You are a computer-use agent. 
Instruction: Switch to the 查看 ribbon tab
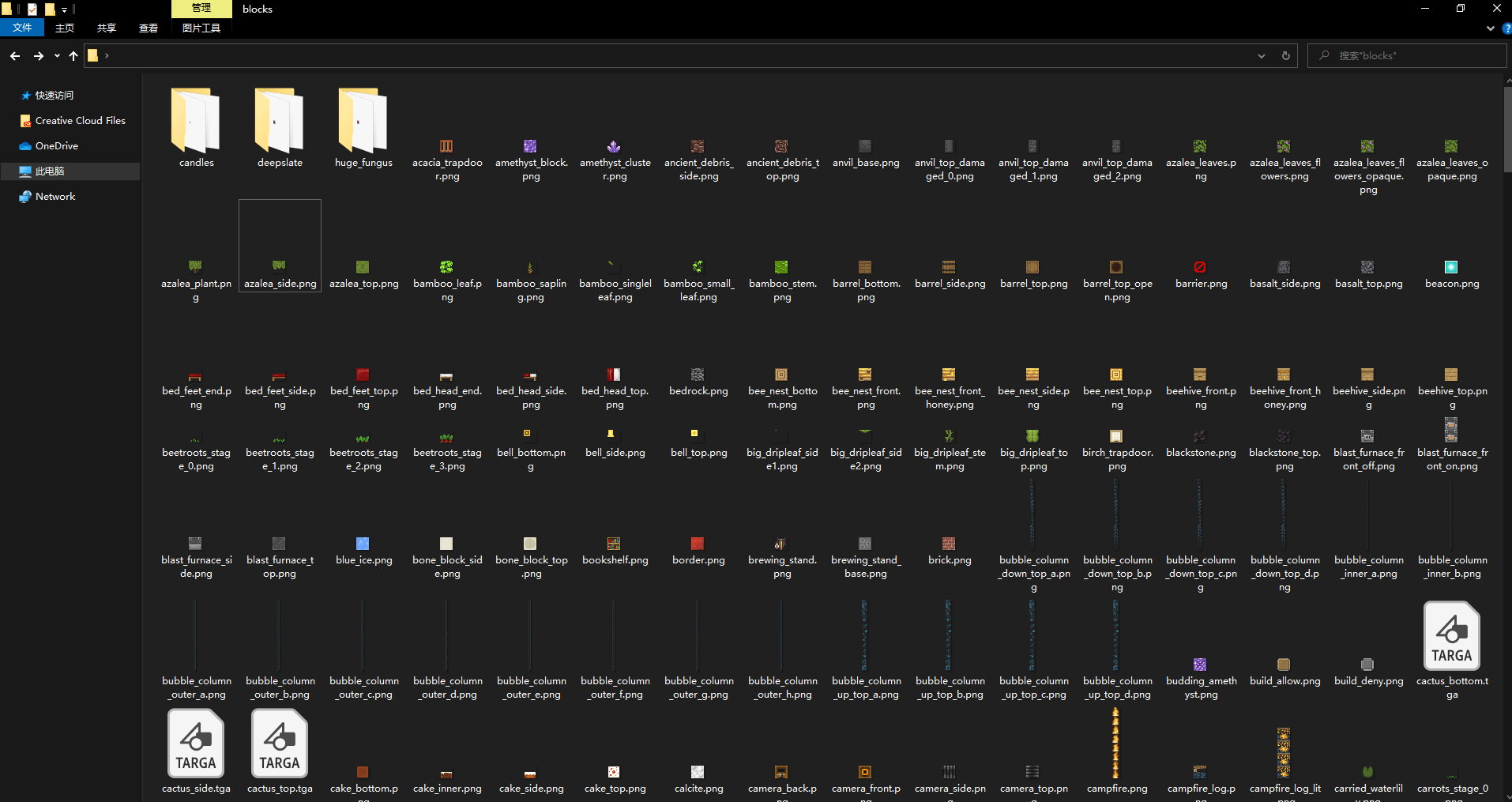(x=149, y=28)
